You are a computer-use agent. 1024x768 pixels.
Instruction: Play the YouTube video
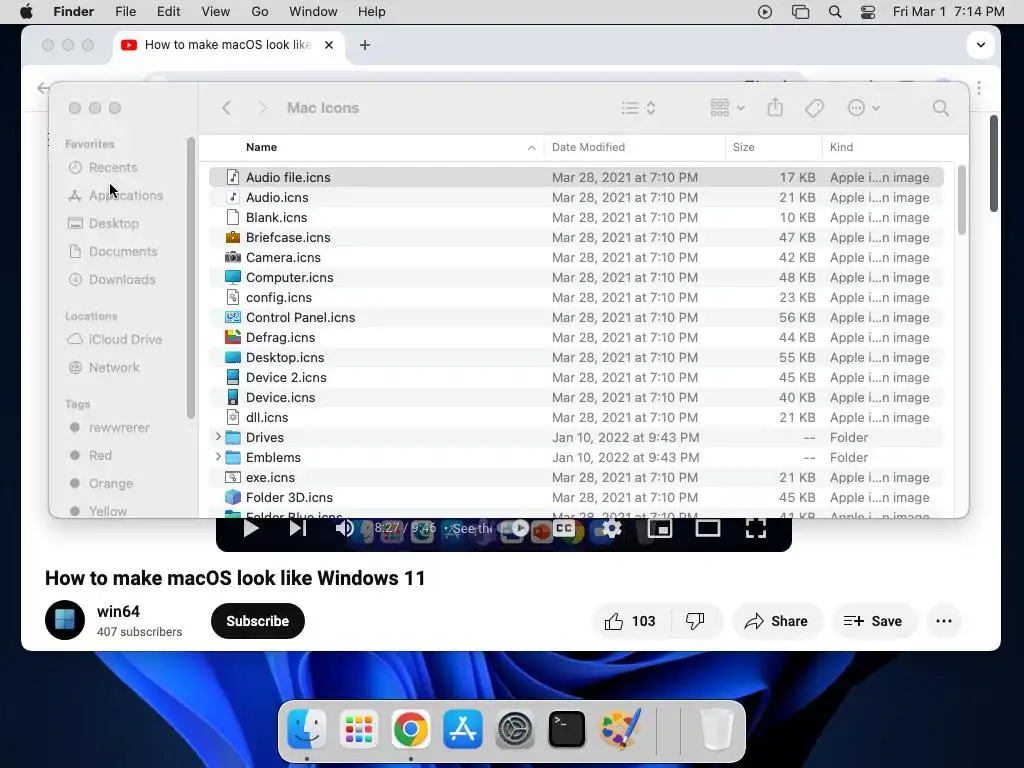click(x=250, y=528)
